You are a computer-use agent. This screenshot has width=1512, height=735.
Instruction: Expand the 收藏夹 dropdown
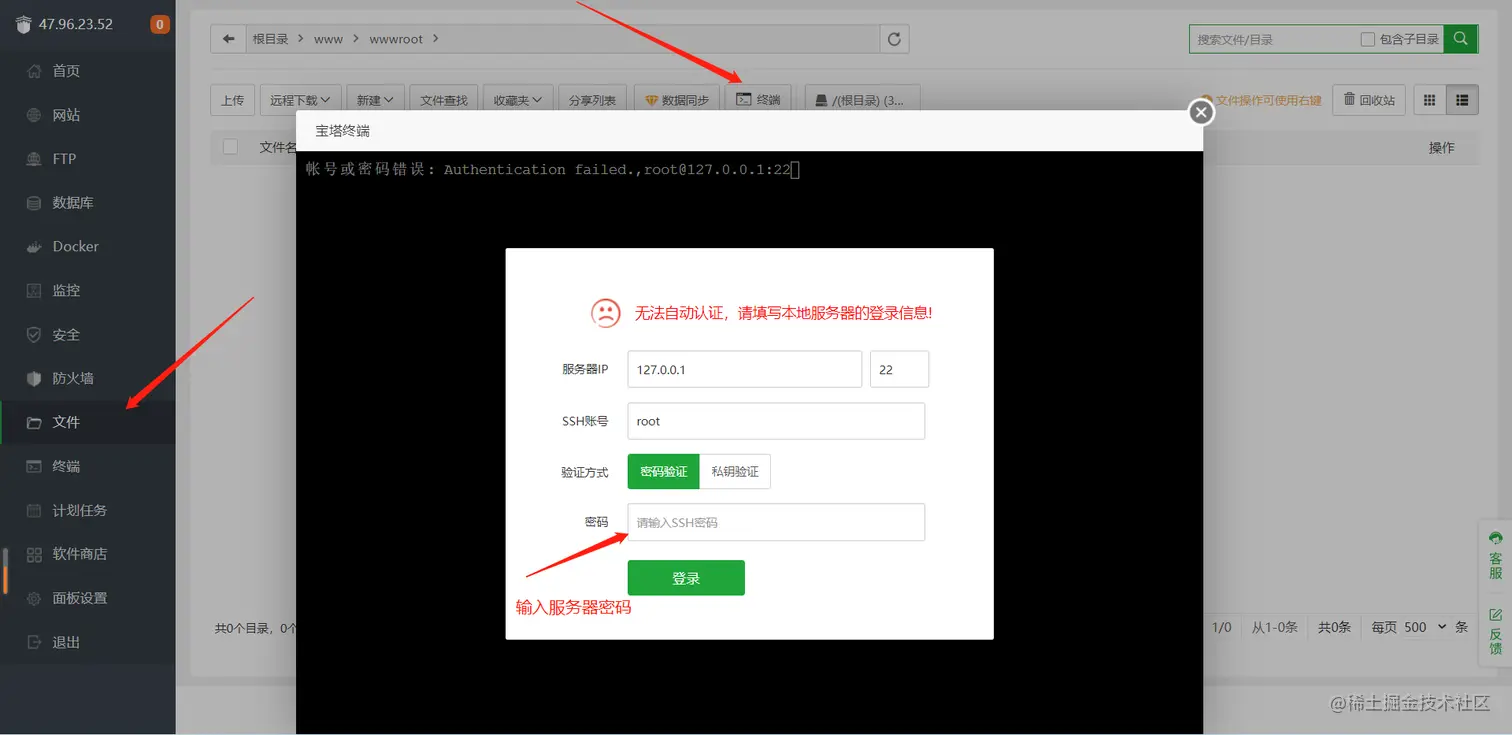click(517, 100)
